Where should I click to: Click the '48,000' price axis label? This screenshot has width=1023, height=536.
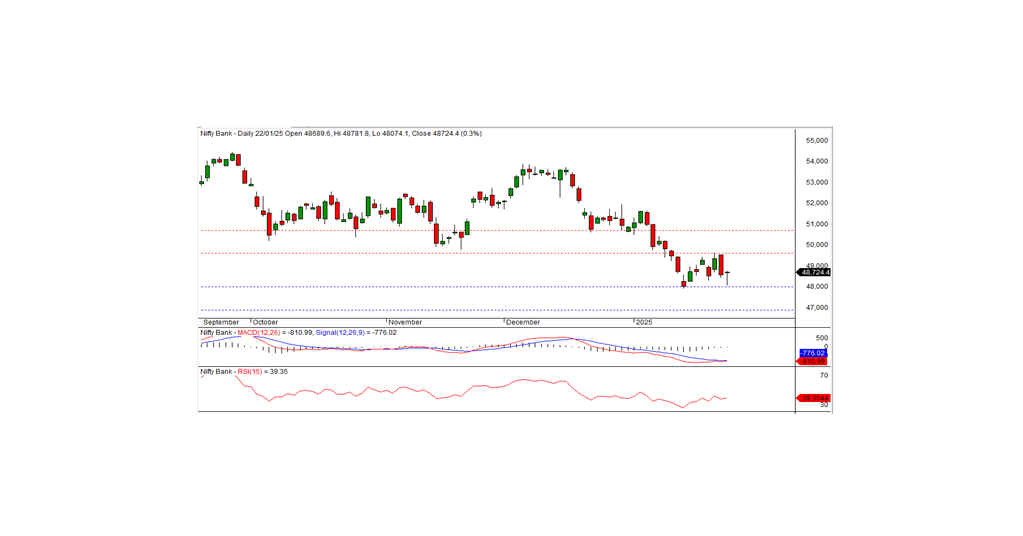coord(817,287)
